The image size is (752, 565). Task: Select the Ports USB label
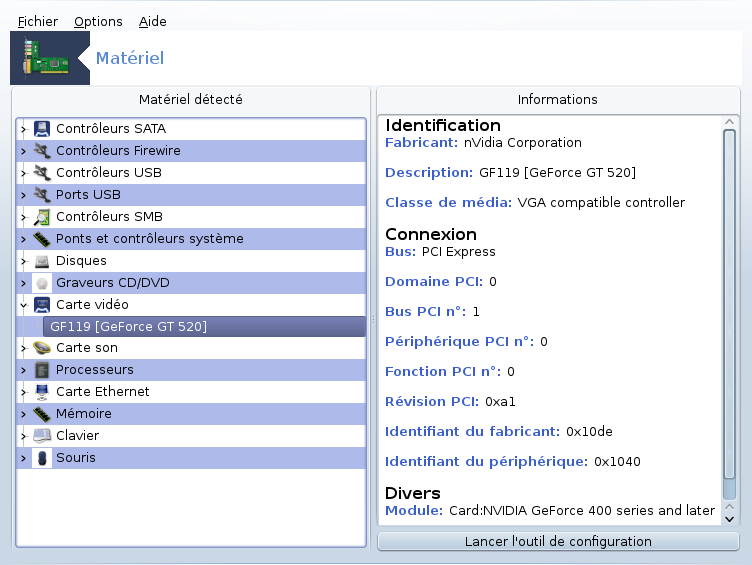tap(88, 195)
